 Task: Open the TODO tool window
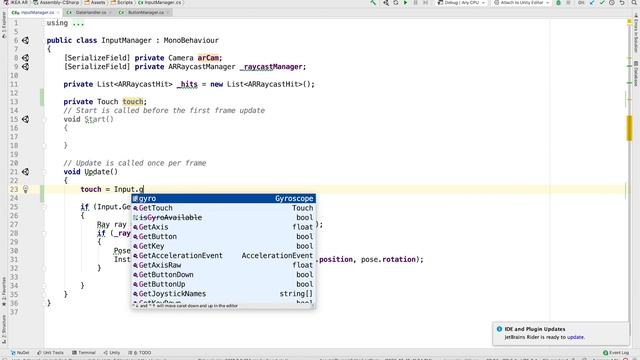click(x=140, y=353)
